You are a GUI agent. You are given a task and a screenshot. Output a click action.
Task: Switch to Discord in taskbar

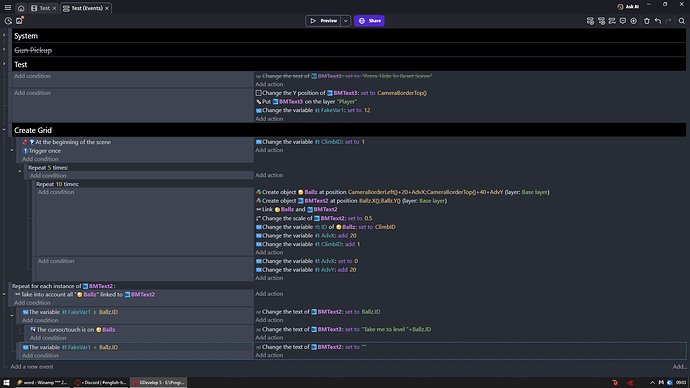[100, 382]
